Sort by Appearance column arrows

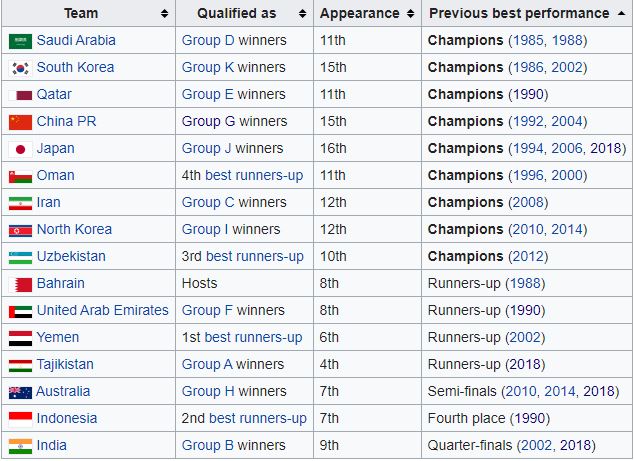point(409,14)
